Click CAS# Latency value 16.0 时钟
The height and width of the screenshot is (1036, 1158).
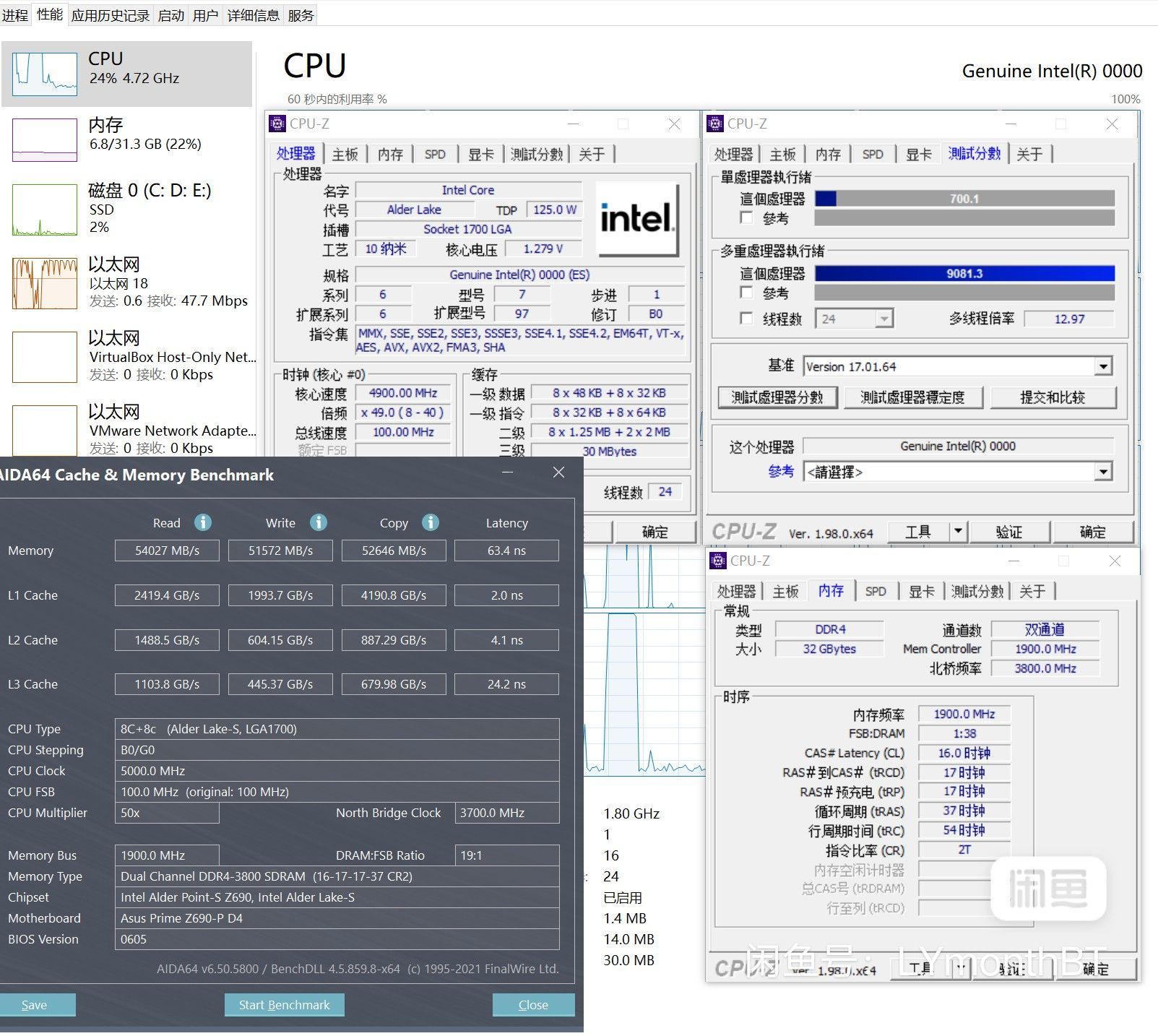(964, 753)
